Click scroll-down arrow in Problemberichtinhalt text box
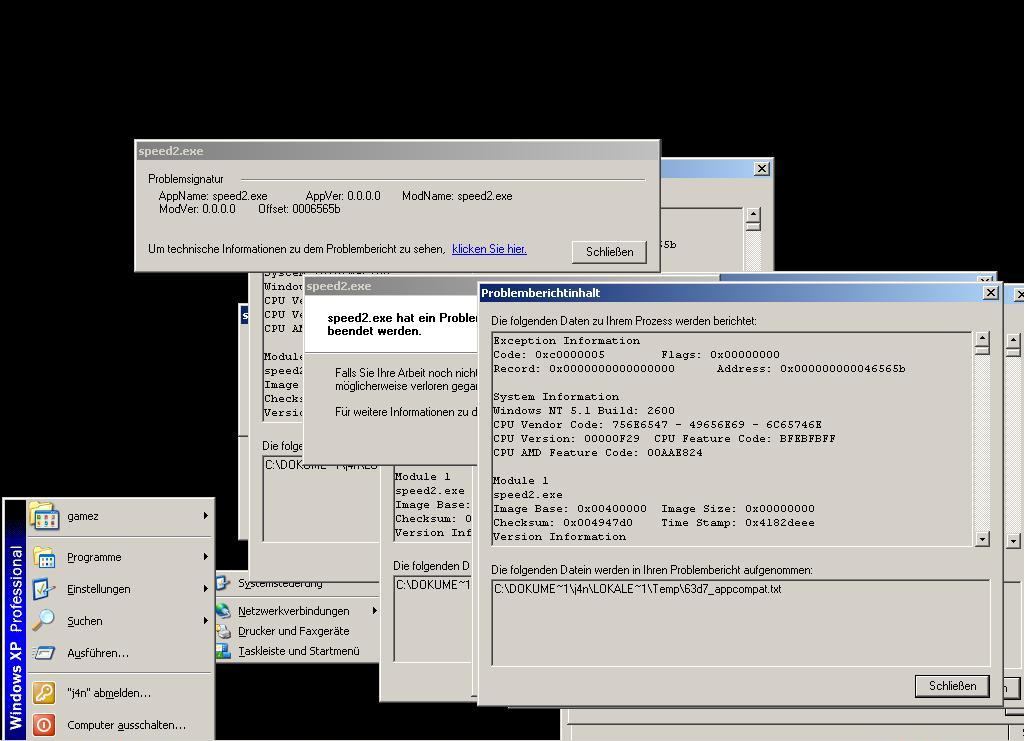 [x=982, y=539]
